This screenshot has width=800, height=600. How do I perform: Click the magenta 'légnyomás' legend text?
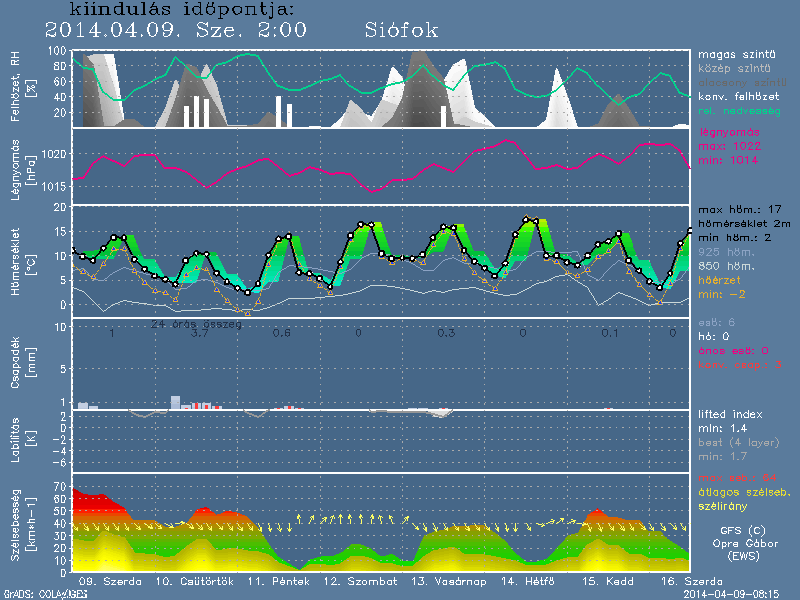730,132
